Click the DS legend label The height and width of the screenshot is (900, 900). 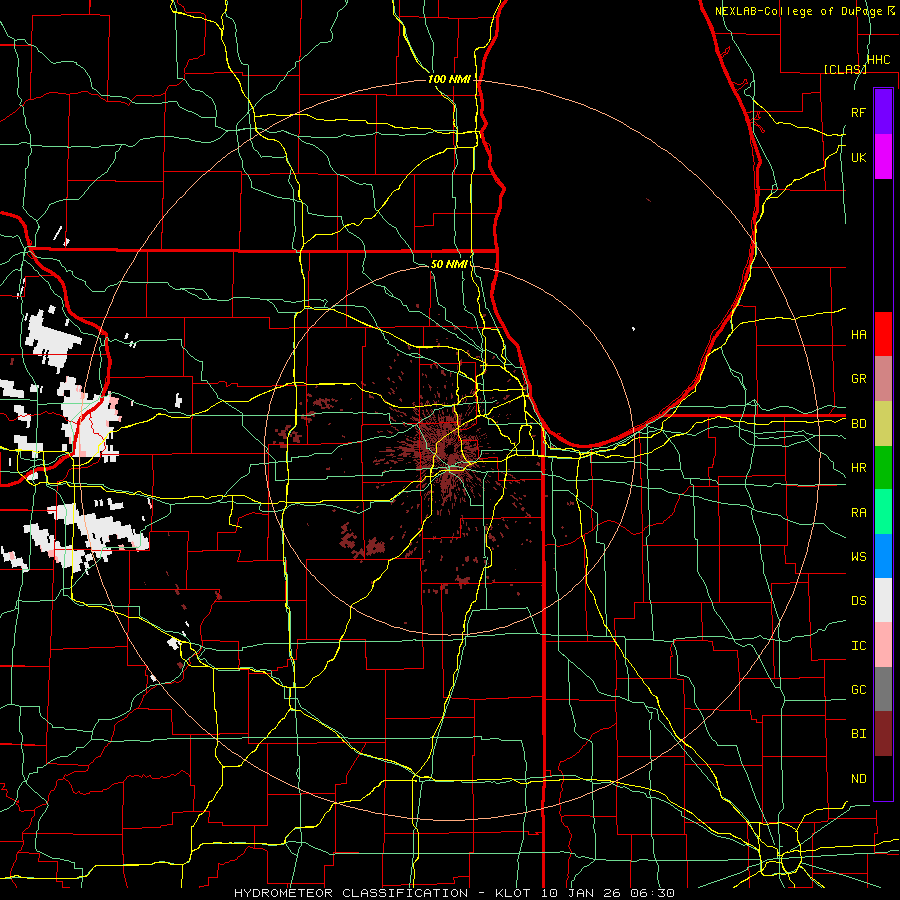858,600
